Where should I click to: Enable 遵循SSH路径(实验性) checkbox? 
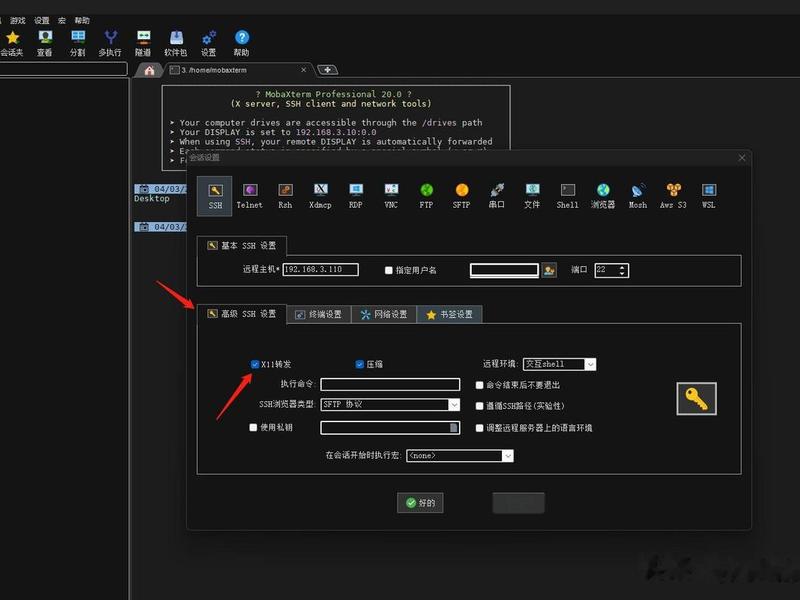point(480,406)
